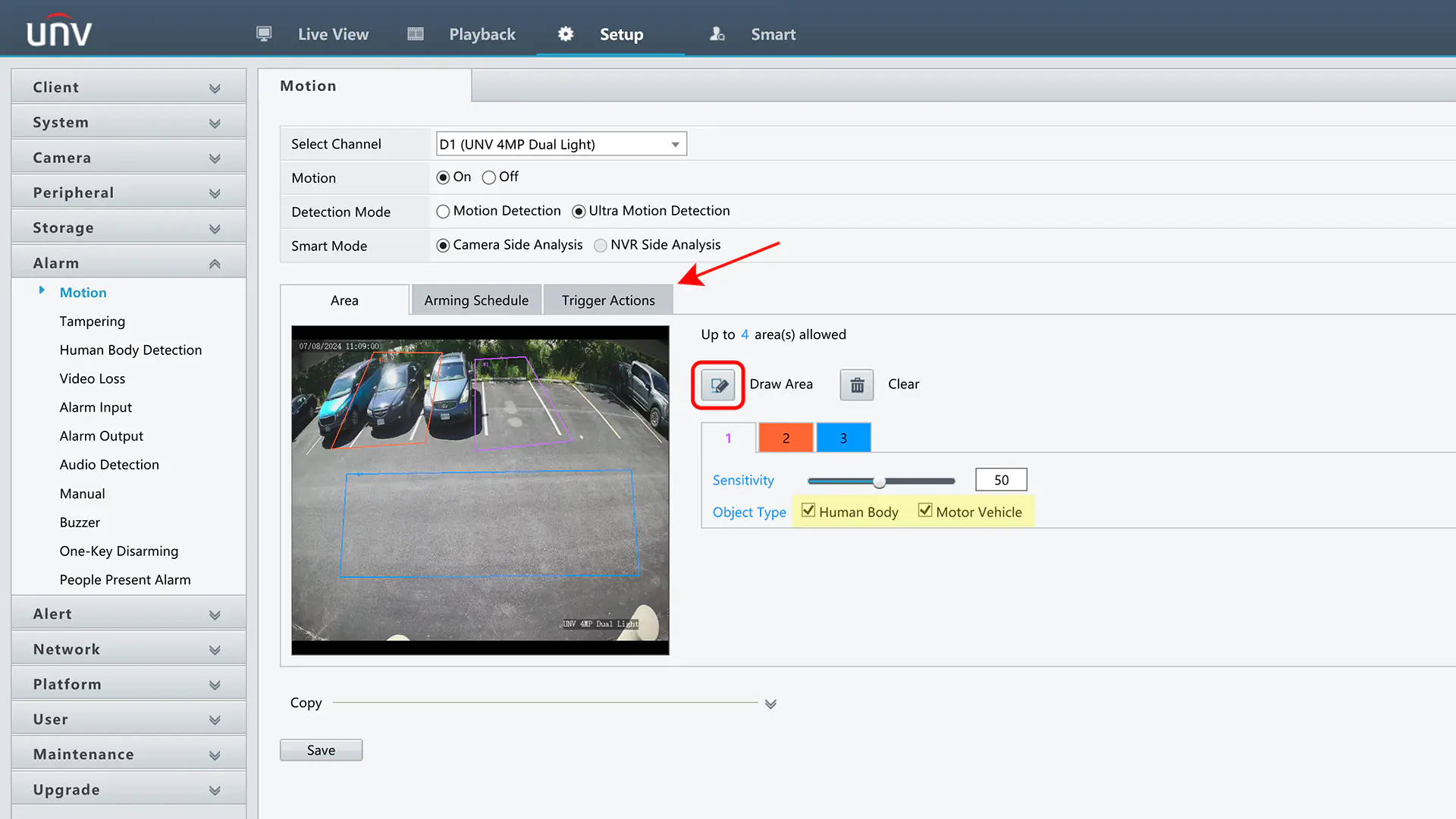Screen dimensions: 1456x819
Task: Select area zone 3 blue button
Action: click(843, 437)
